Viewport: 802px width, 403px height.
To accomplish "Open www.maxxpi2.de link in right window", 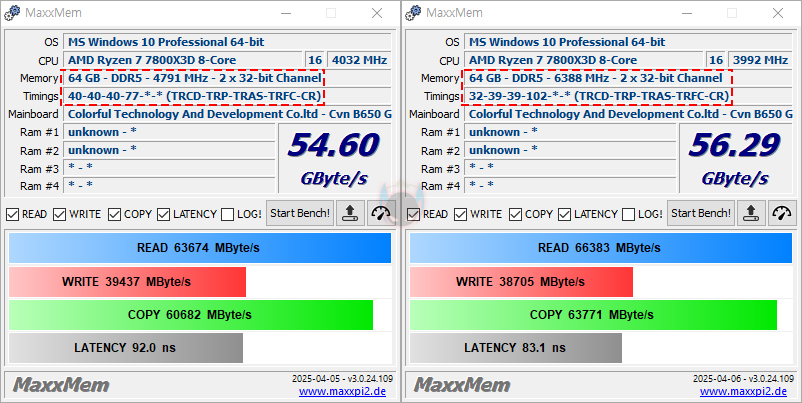I will (743, 392).
